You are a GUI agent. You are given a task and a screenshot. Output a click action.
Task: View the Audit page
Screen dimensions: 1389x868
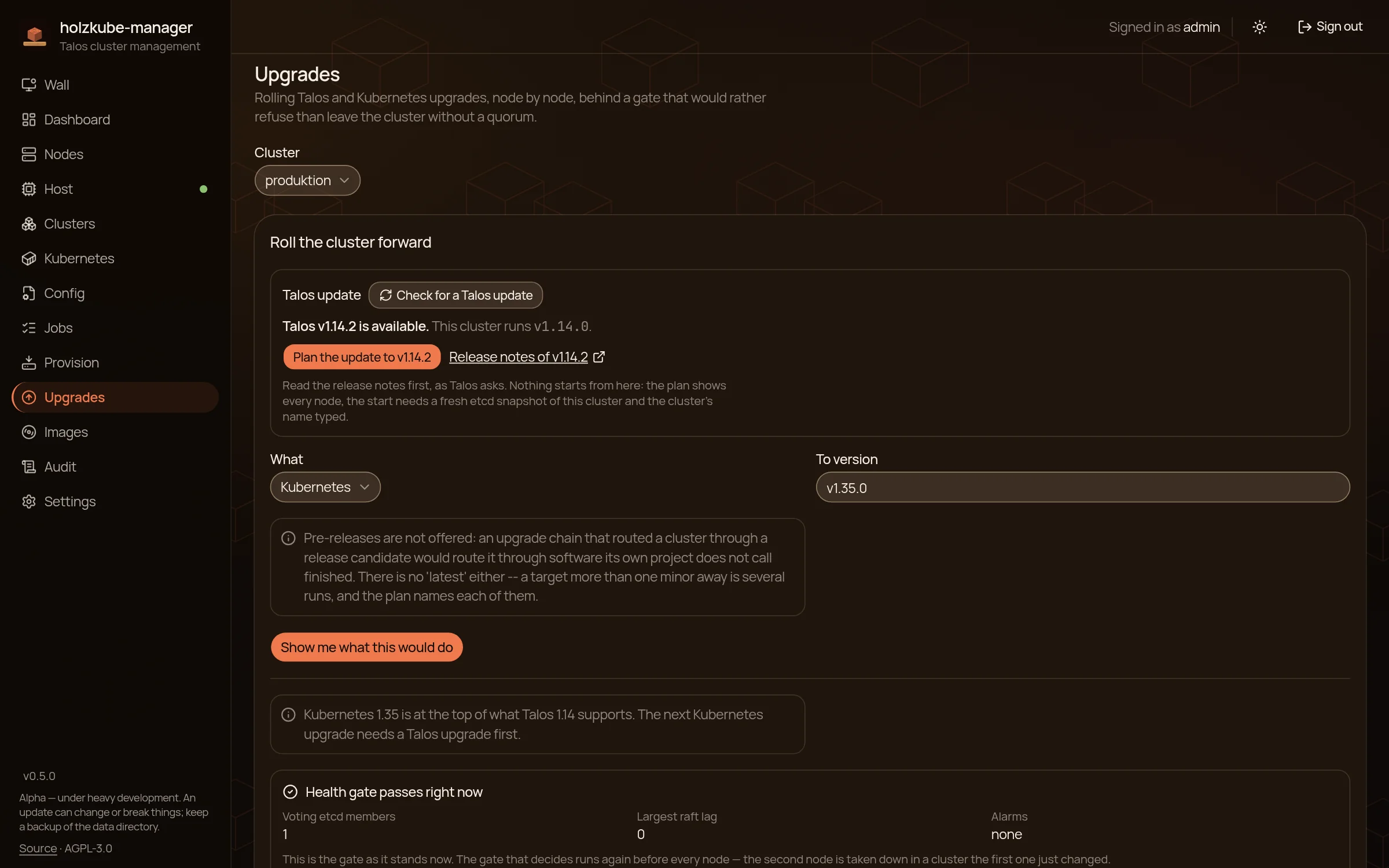115,467
